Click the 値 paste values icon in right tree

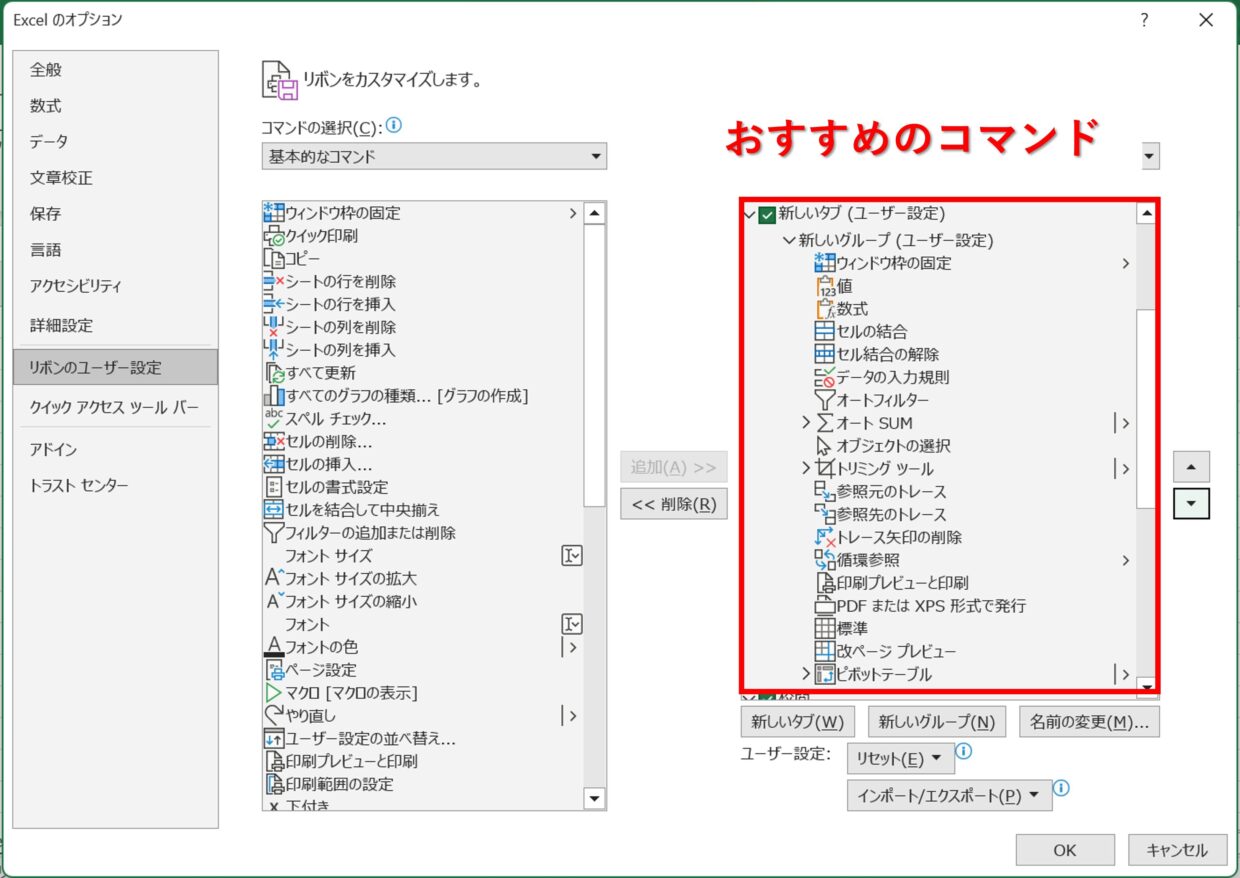tap(825, 286)
